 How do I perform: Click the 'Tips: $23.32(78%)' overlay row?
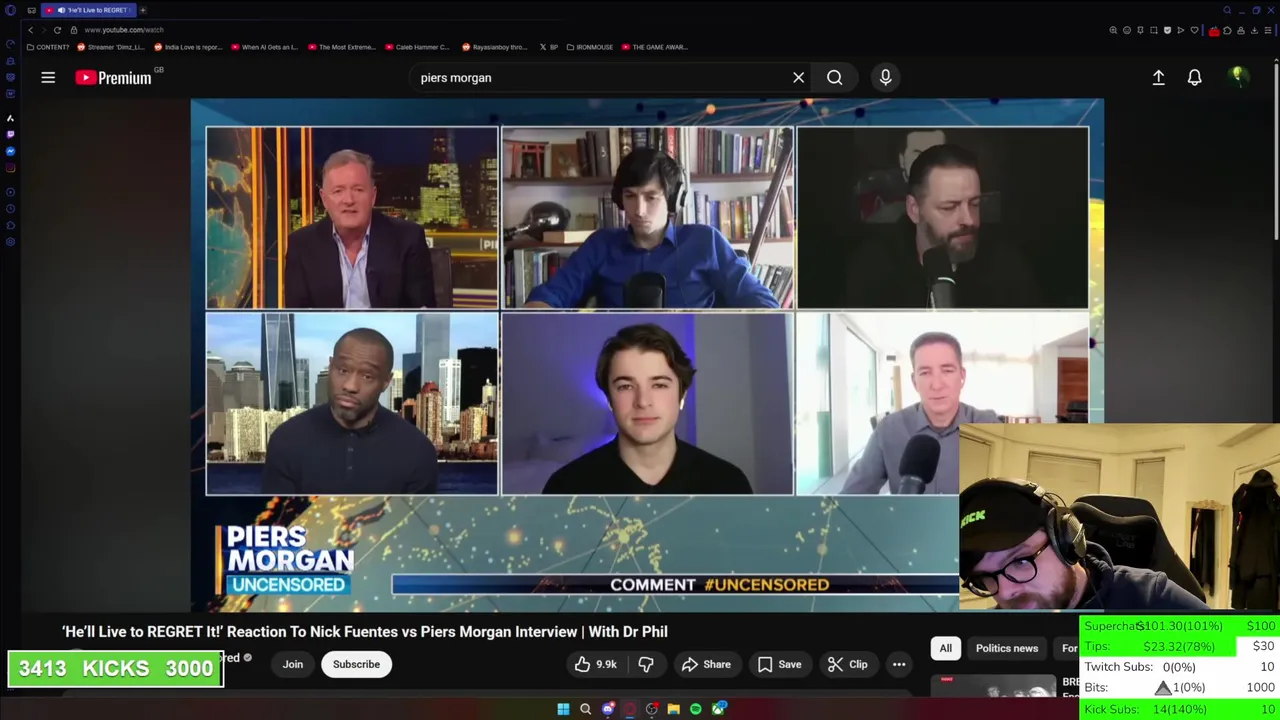[x=1180, y=646]
